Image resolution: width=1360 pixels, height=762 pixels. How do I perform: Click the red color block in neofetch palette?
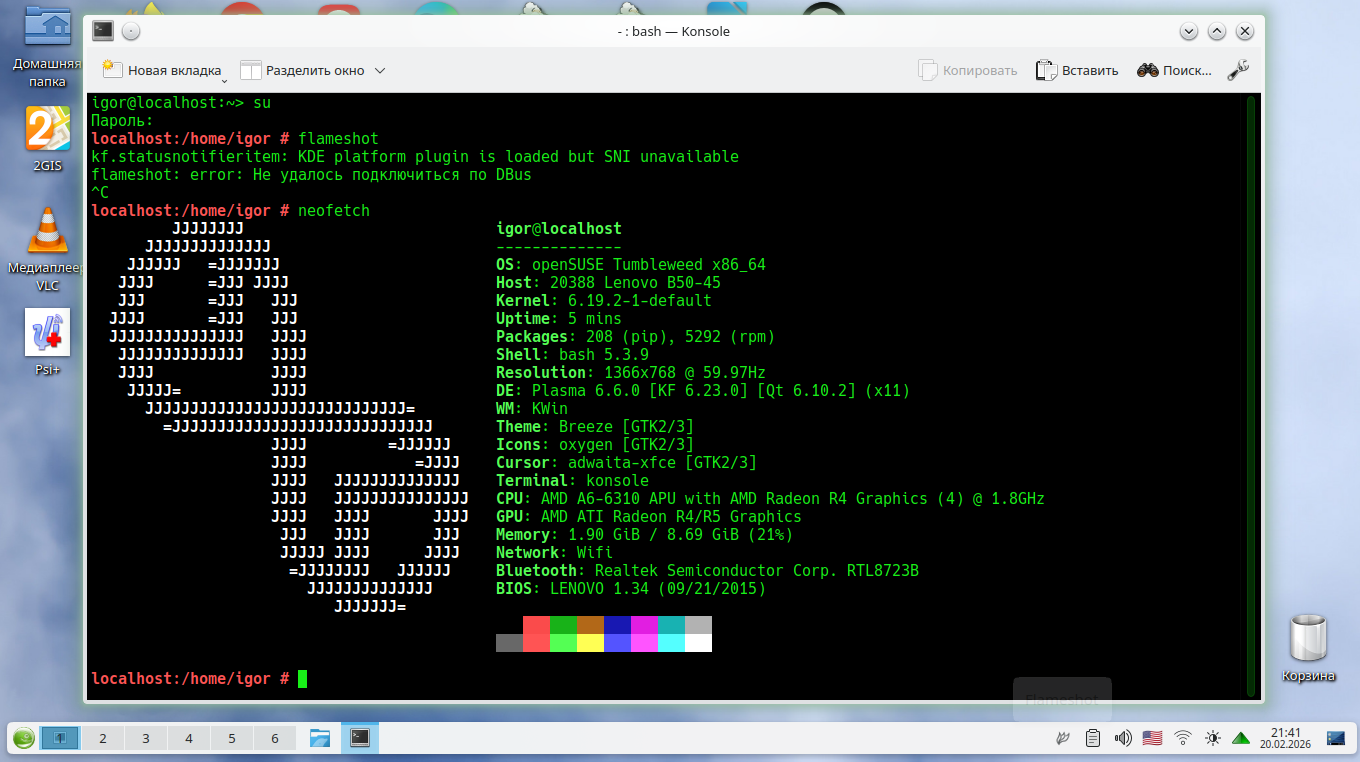pos(536,625)
